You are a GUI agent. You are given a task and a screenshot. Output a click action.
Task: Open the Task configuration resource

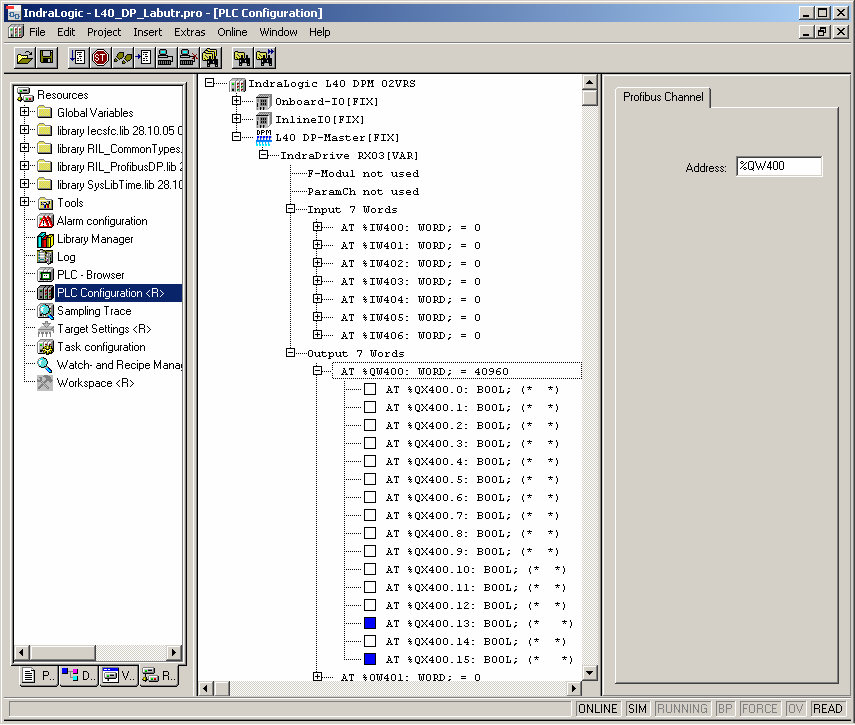click(101, 347)
